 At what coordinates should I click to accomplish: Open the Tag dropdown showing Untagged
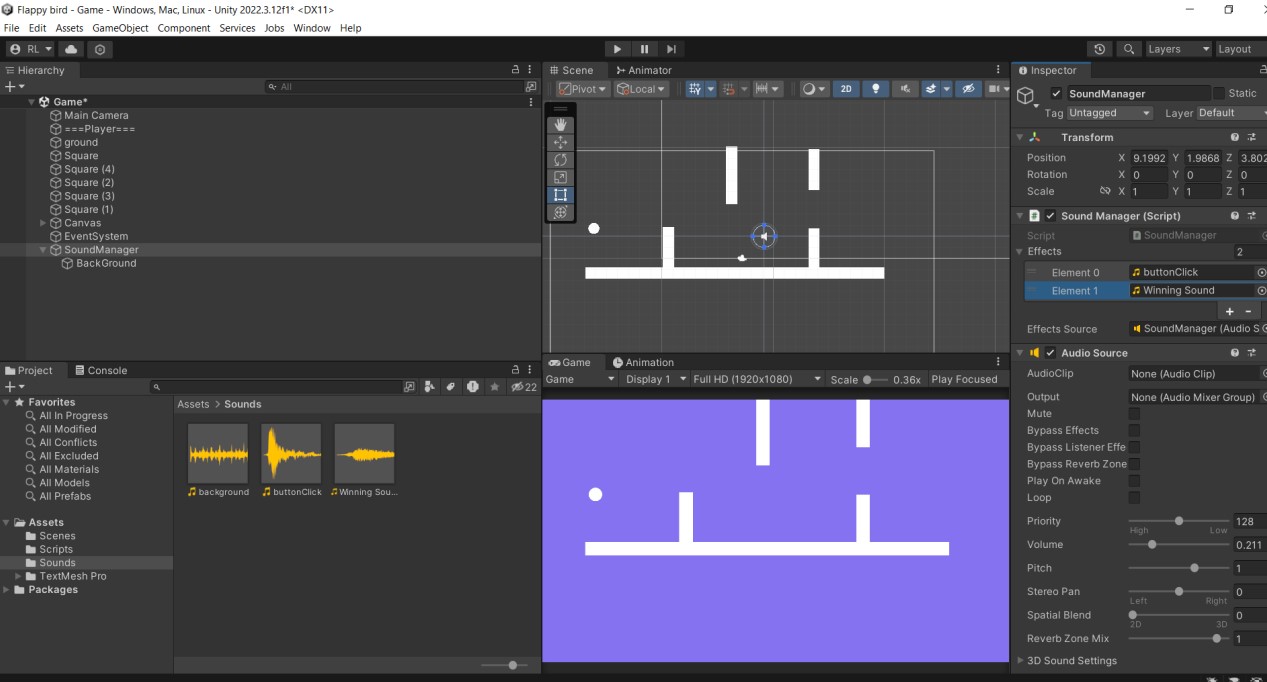point(1110,113)
